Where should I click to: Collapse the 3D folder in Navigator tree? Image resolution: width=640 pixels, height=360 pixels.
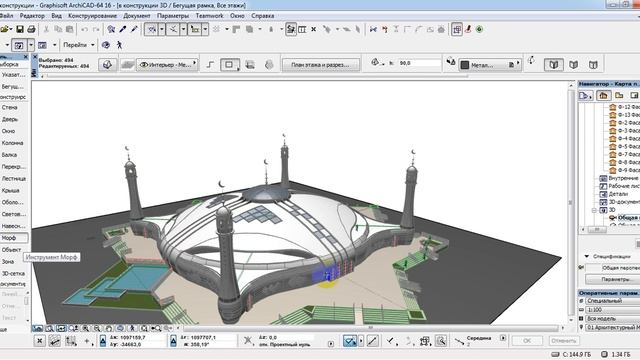click(594, 210)
